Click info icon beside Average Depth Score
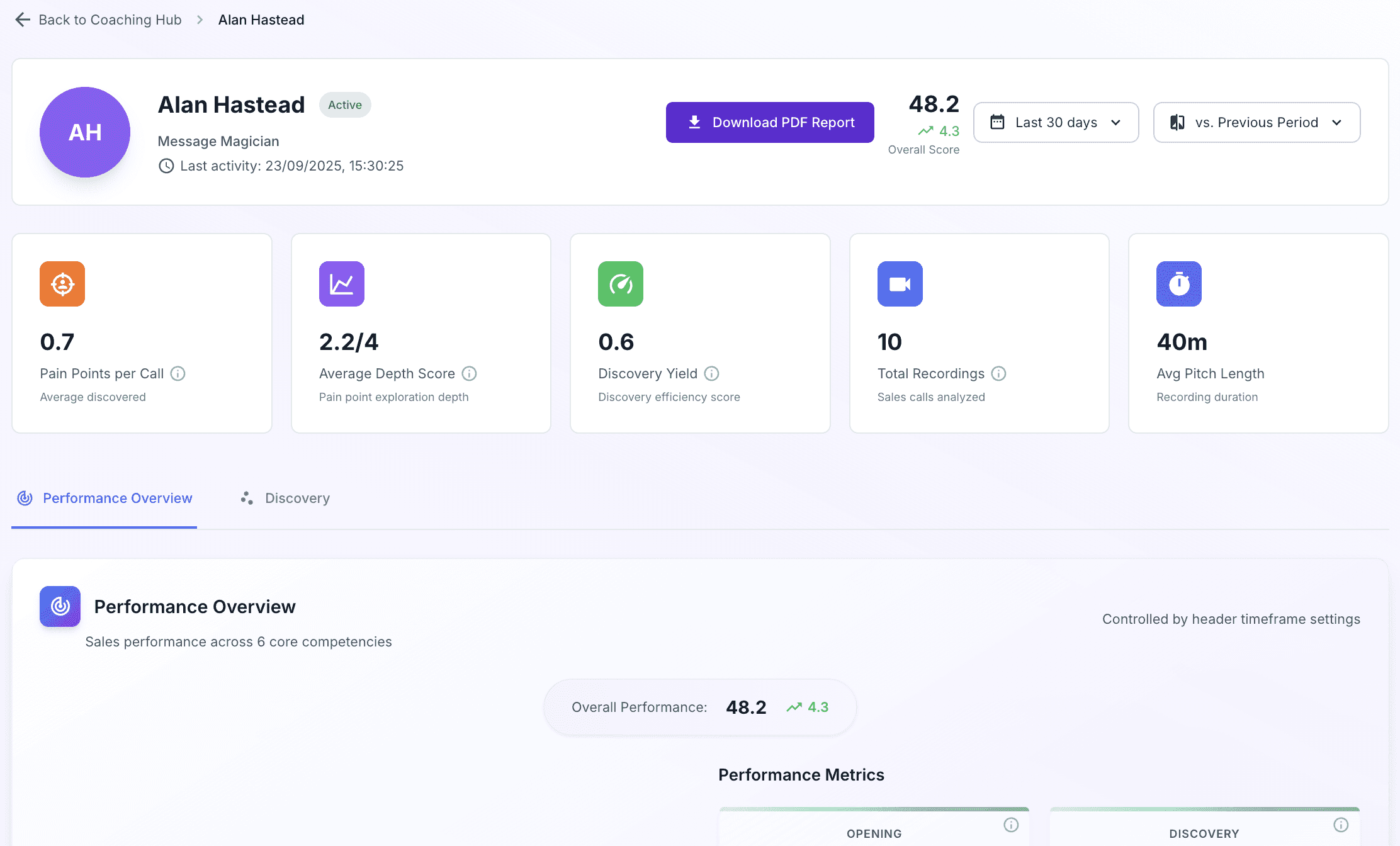This screenshot has height=846, width=1400. 469,374
